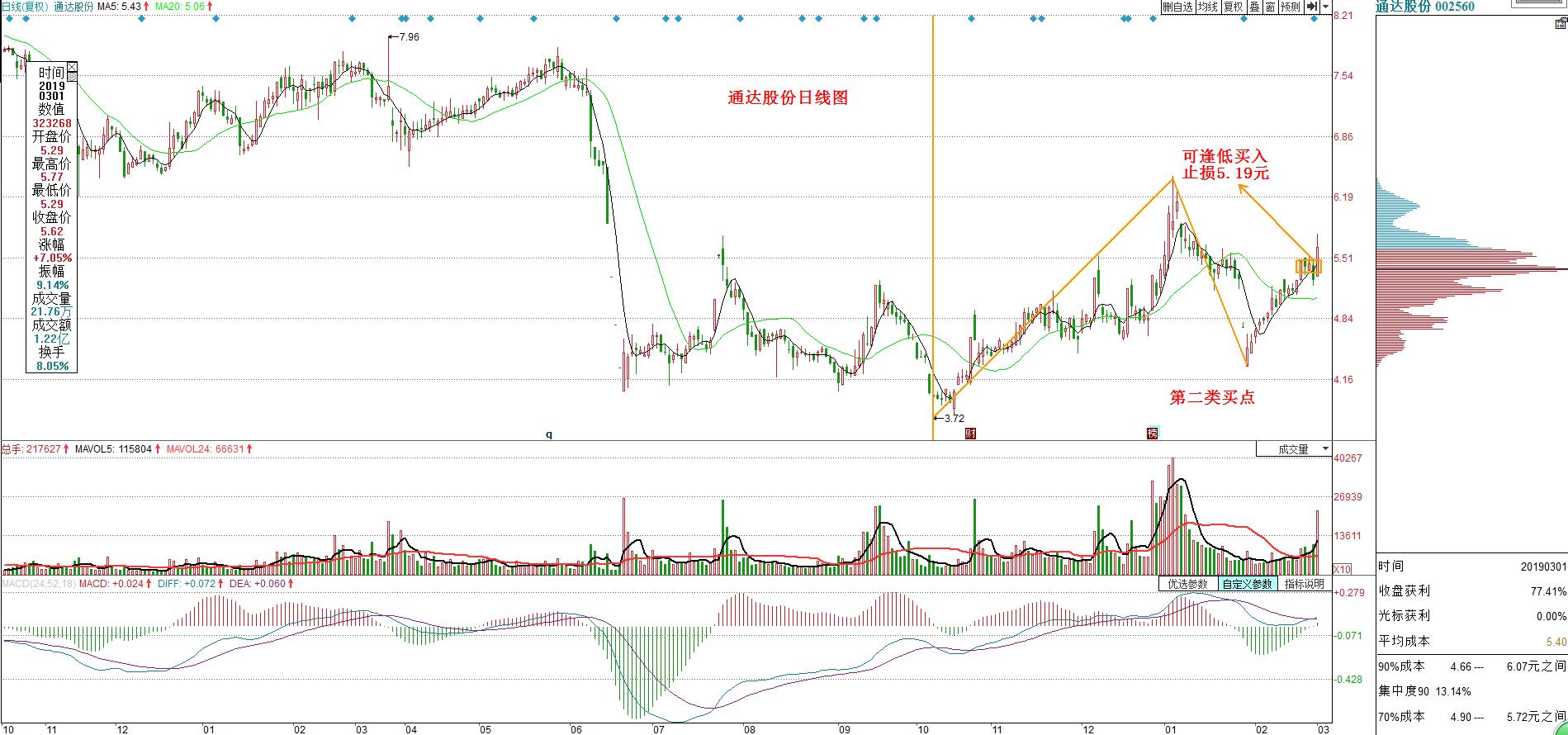Screen dimensions: 1568x735
Task: Click 收盘价 5.62 in info box
Action: click(x=51, y=224)
